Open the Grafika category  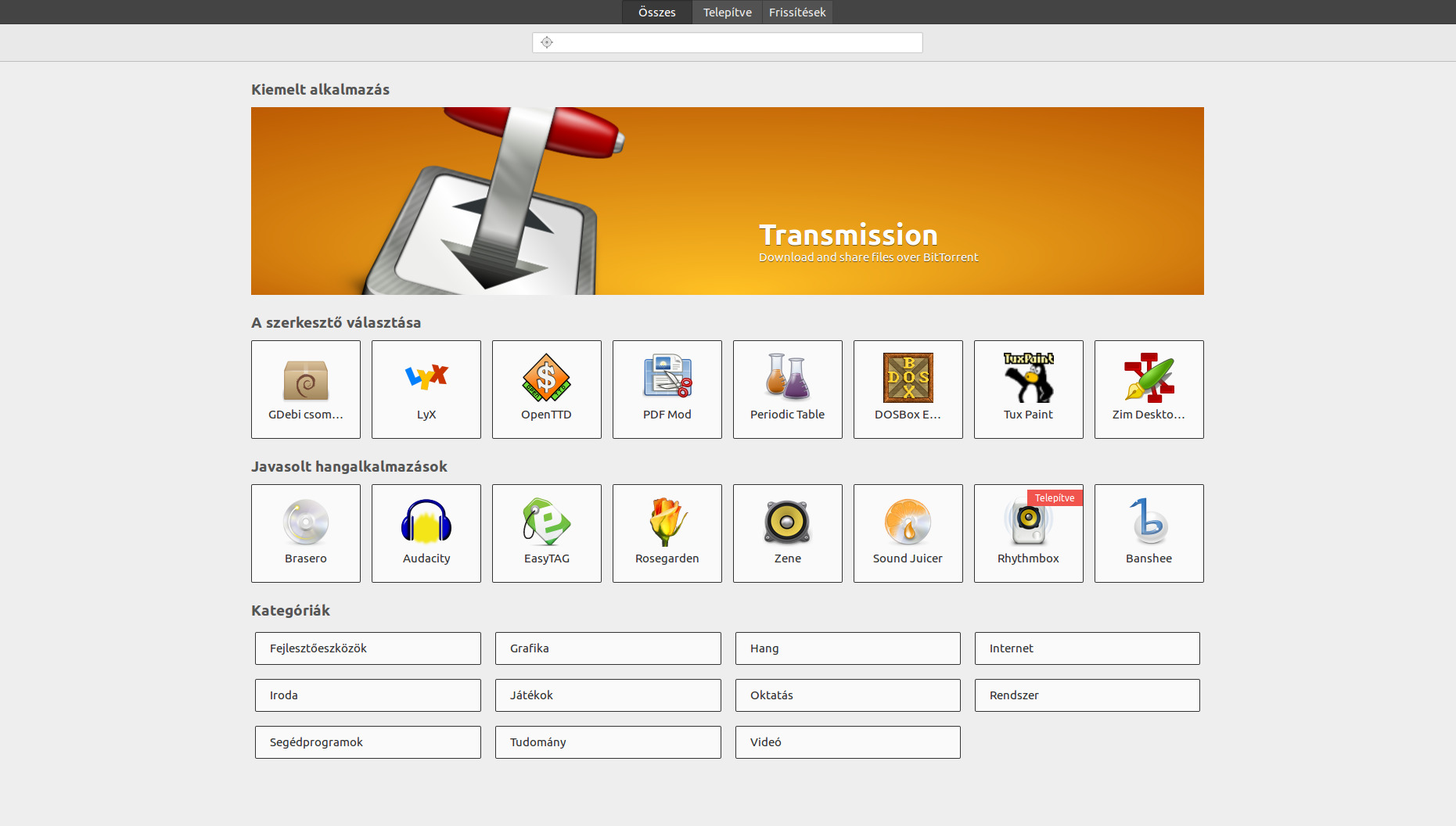[608, 648]
